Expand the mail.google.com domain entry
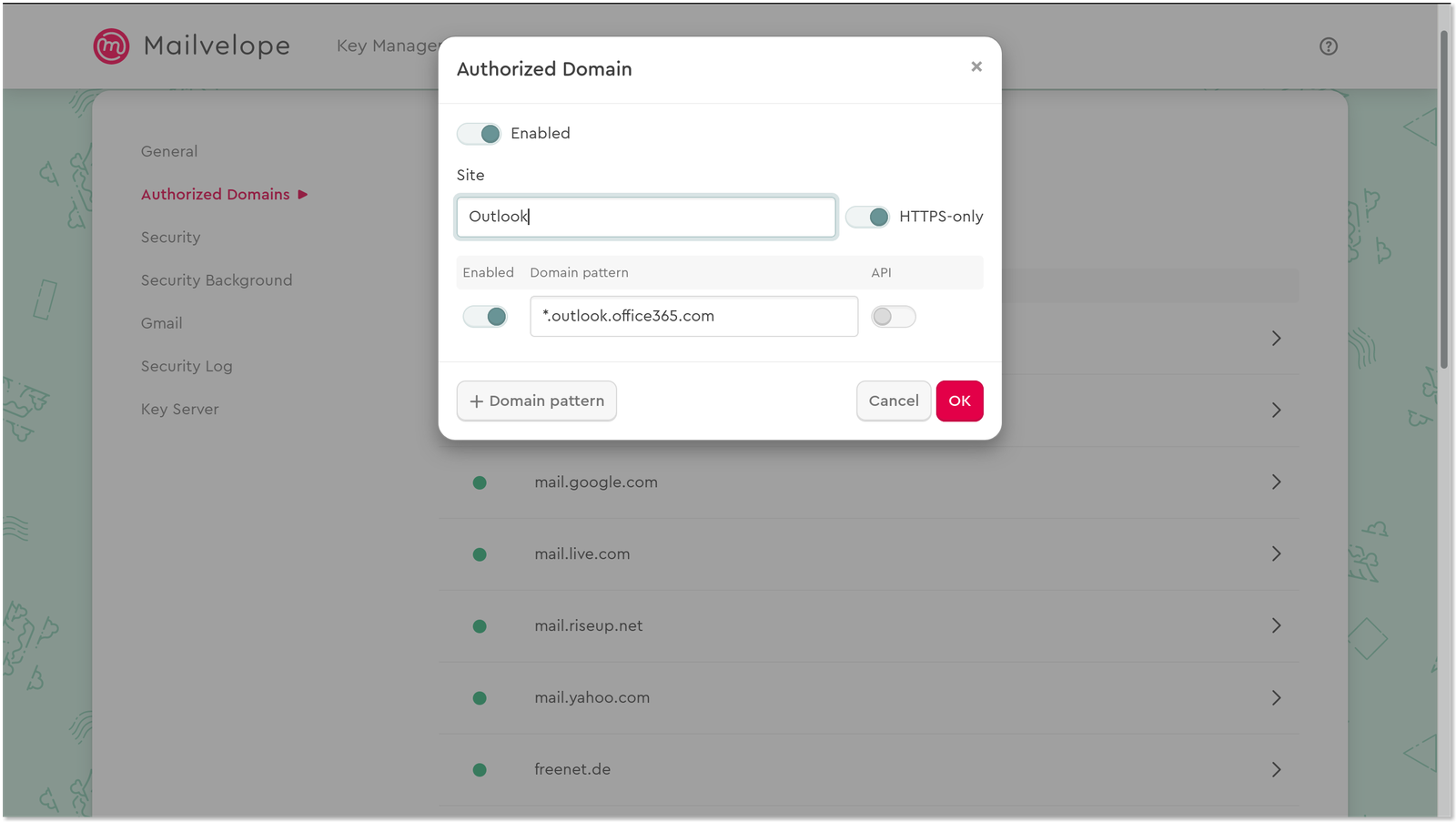 point(1277,482)
